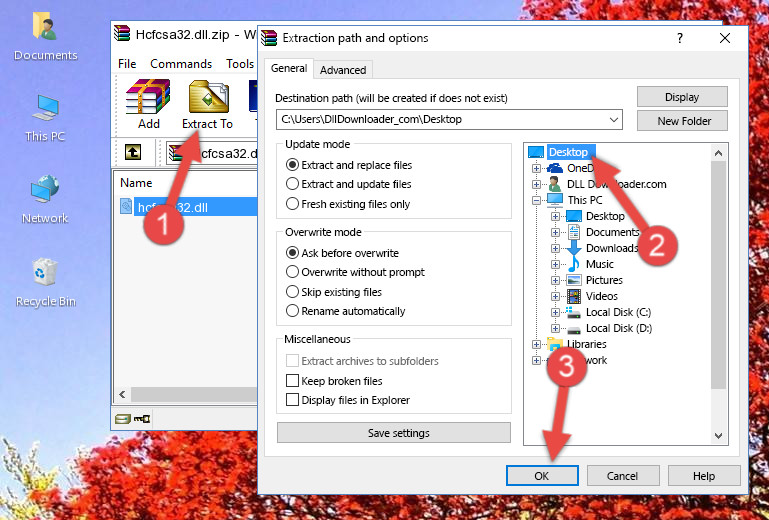Click the Cancel button
The width and height of the screenshot is (769, 520).
(623, 476)
